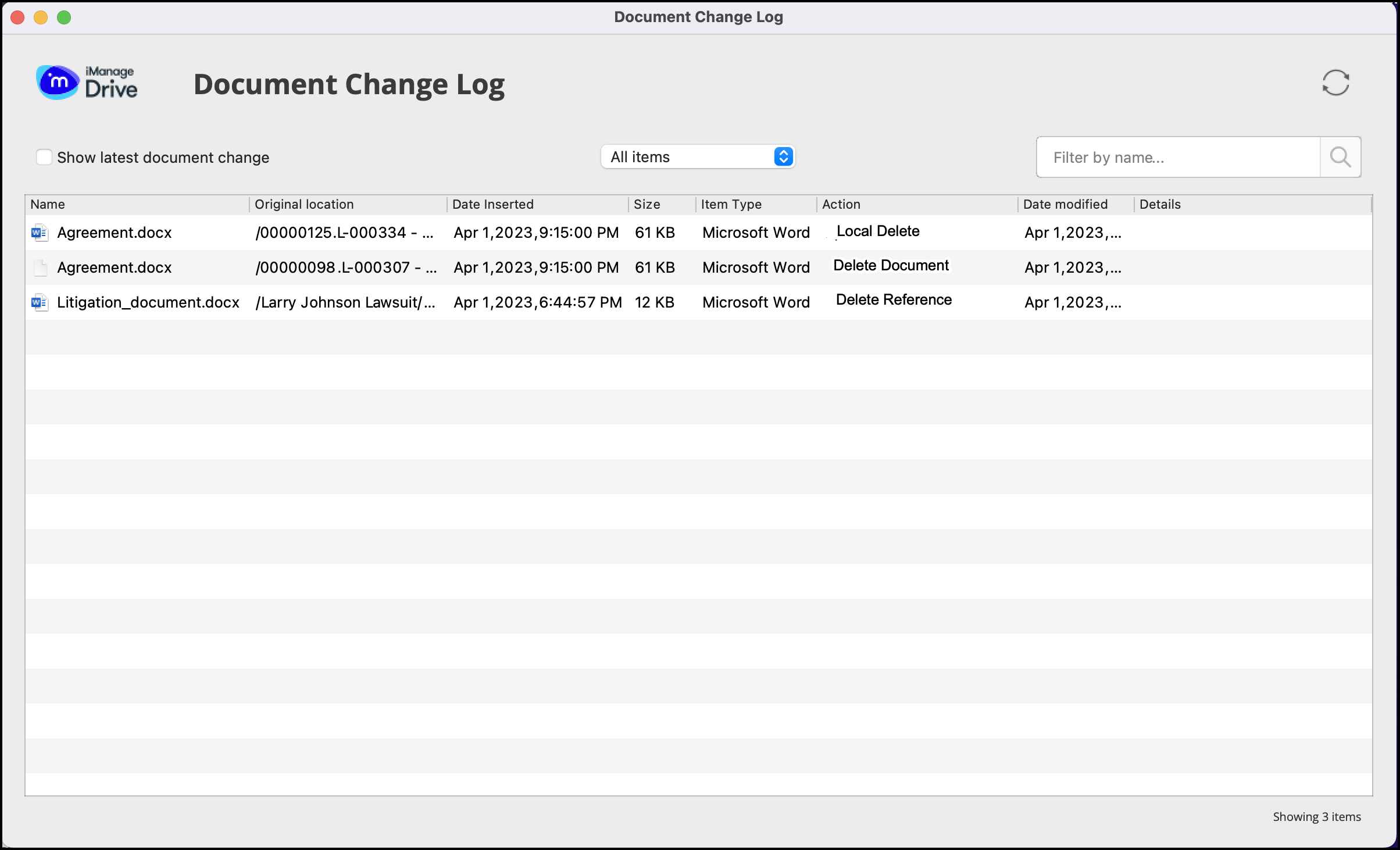Click blank file icon of second Agreement.docx
This screenshot has height=850, width=1400.
[40, 267]
